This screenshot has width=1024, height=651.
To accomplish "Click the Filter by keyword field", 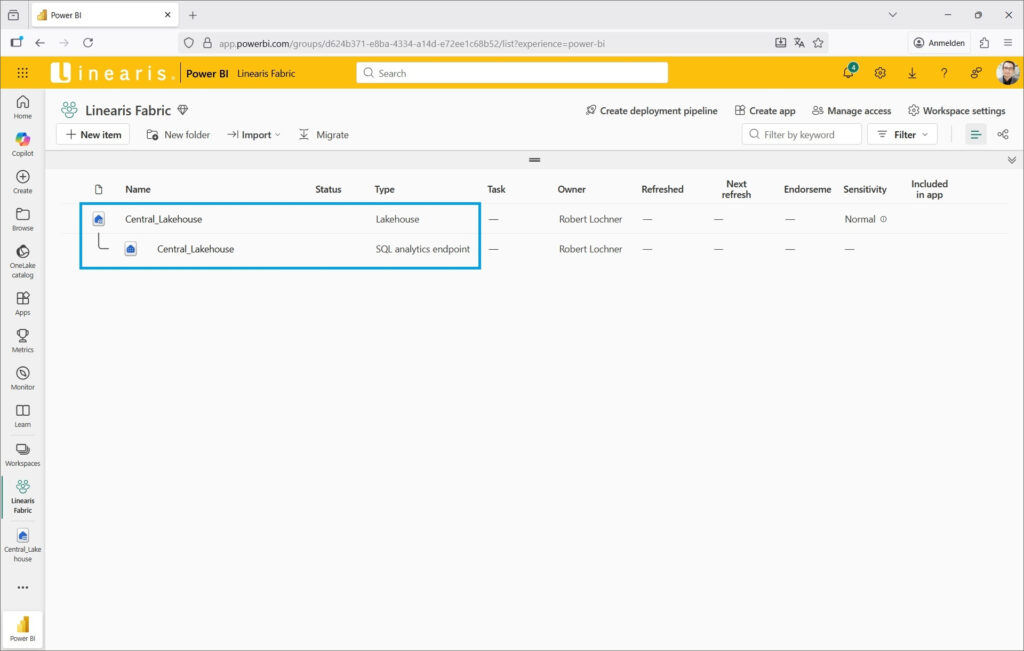I will [x=809, y=135].
